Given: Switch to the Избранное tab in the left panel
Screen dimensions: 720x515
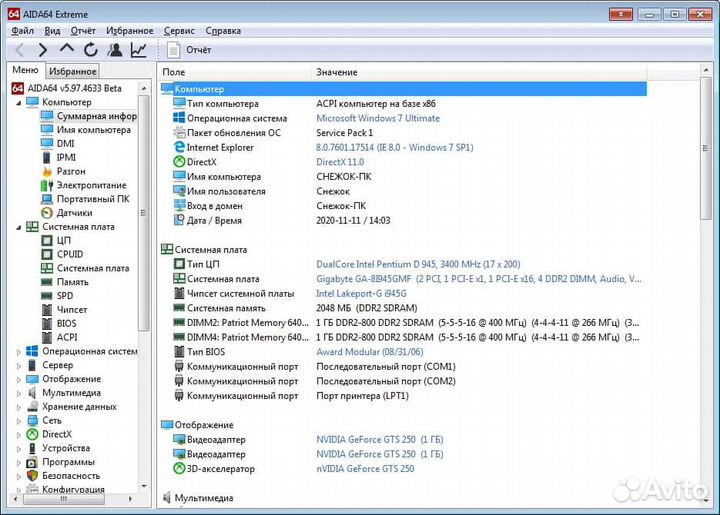Looking at the screenshot, I should click(73, 71).
